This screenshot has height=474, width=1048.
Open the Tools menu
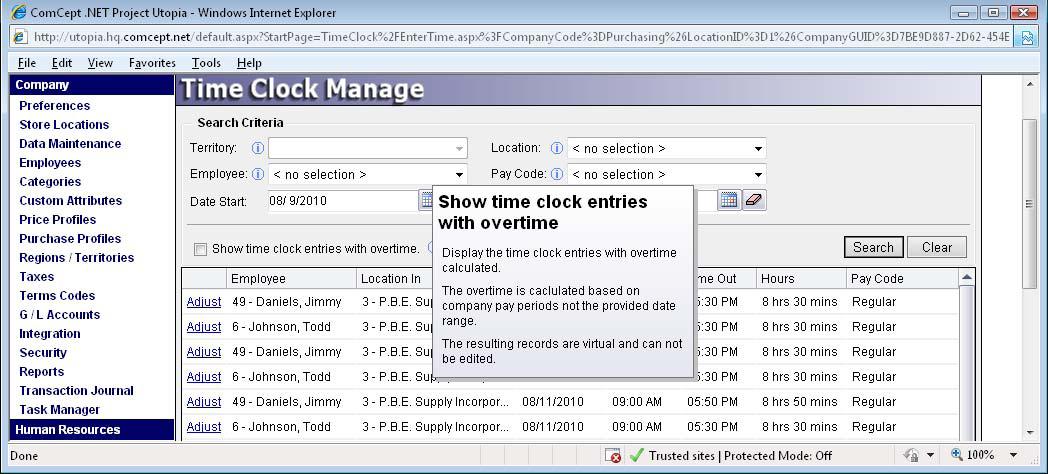pyautogui.click(x=206, y=63)
